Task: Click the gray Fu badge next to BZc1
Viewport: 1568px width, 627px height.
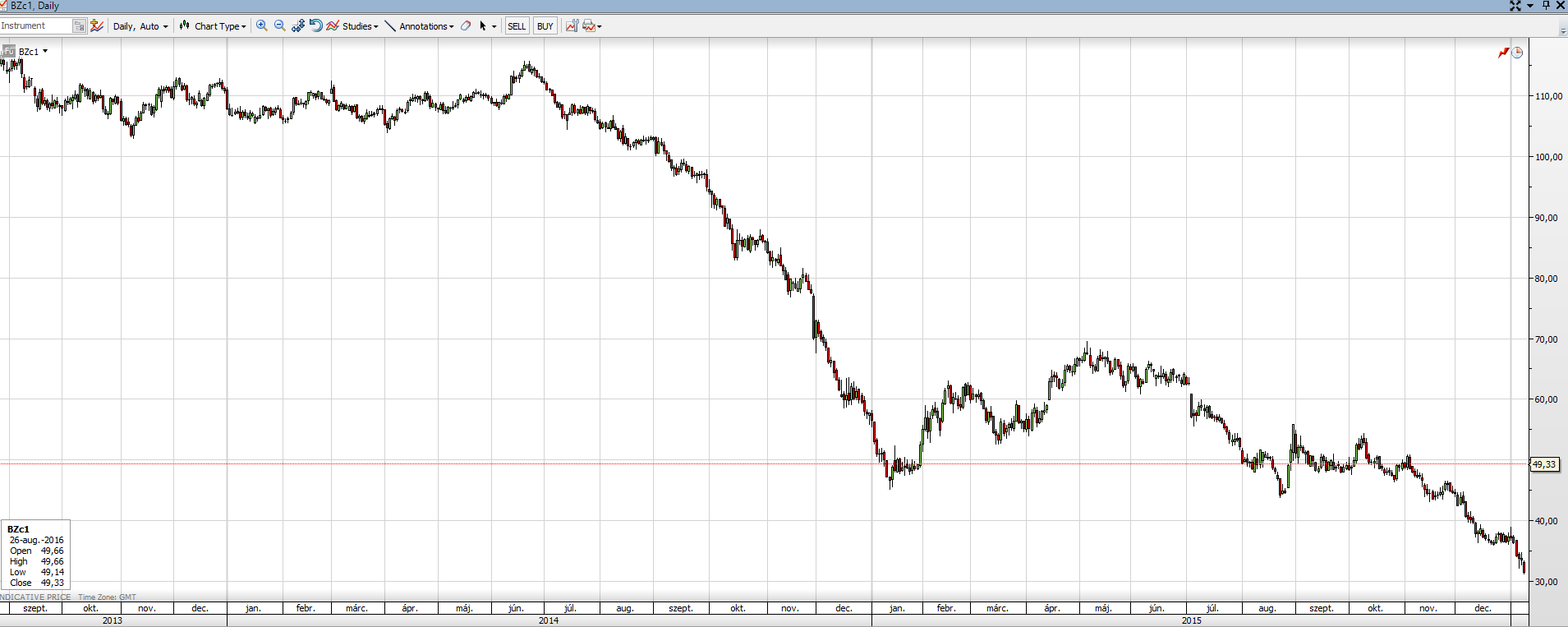Action: (x=8, y=51)
